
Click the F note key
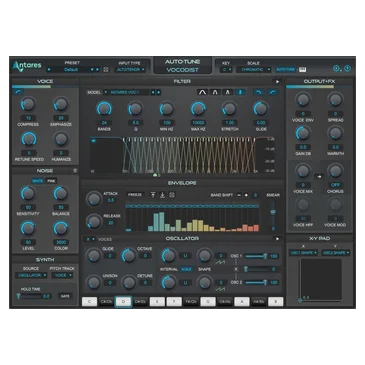pyautogui.click(x=174, y=302)
